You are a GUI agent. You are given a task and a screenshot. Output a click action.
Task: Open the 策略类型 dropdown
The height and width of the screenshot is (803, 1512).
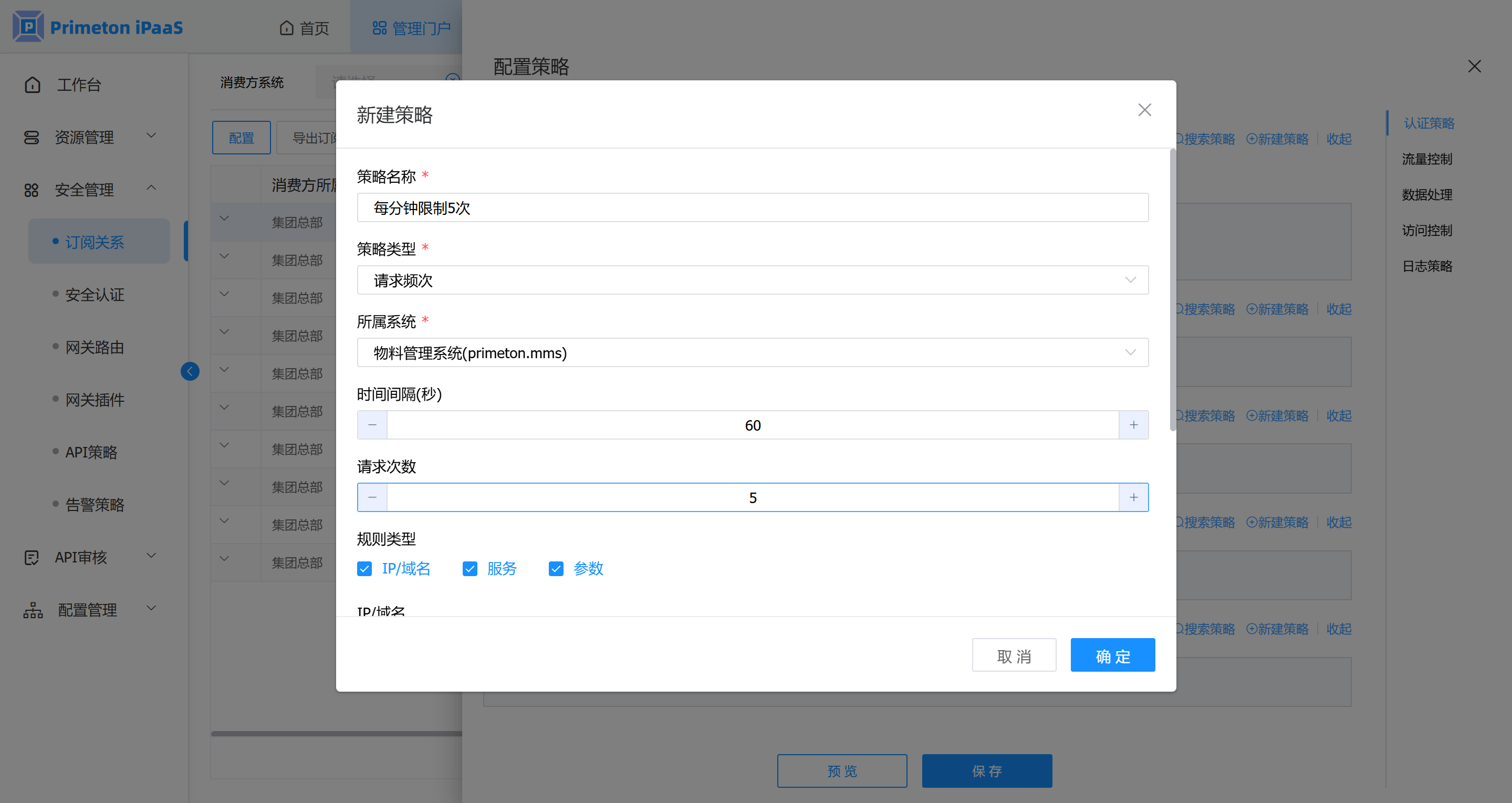coord(752,280)
